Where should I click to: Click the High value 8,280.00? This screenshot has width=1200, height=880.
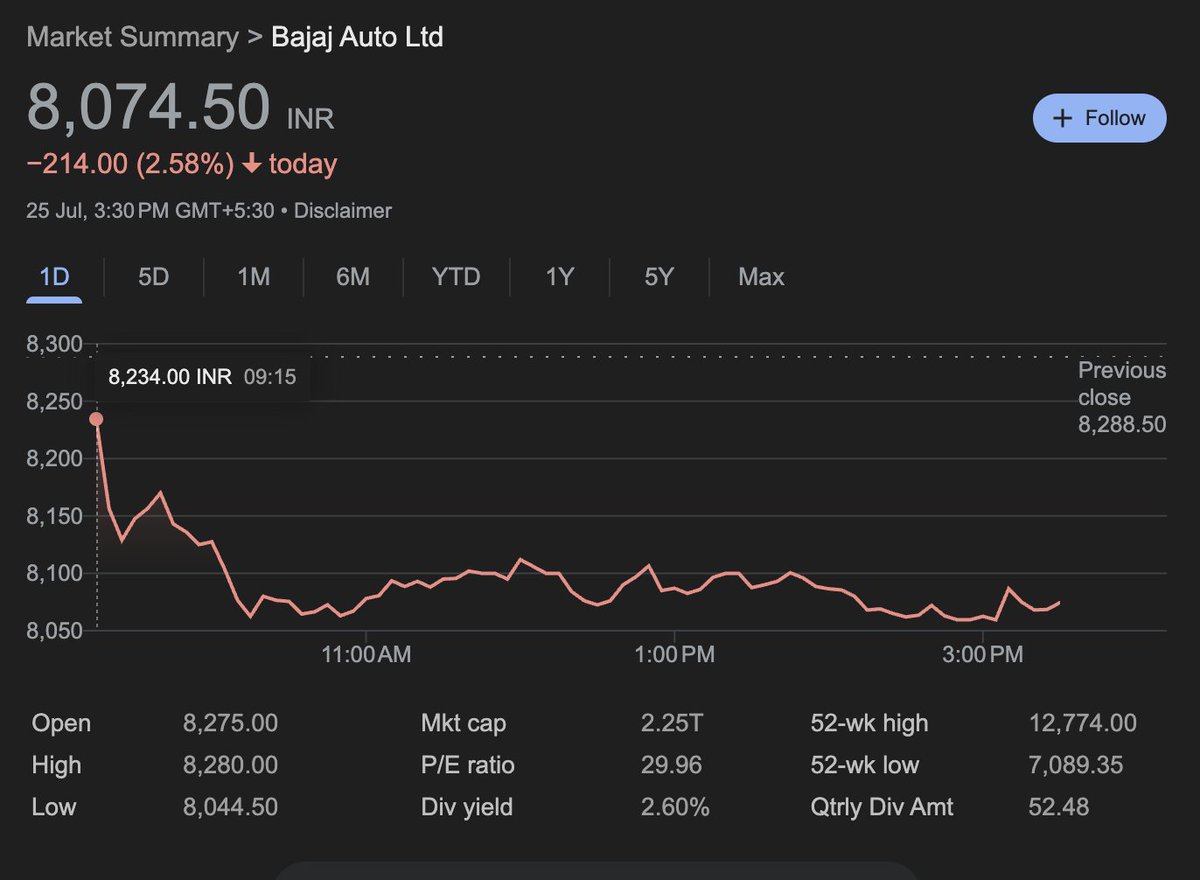[230, 765]
